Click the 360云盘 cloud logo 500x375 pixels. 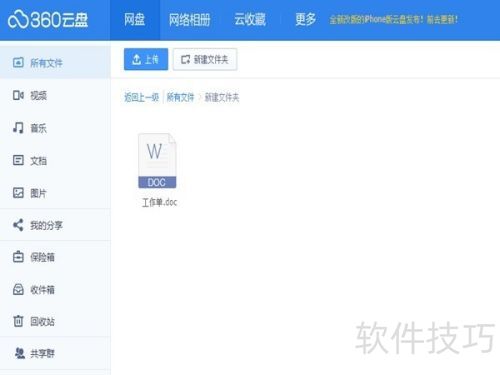(48, 20)
